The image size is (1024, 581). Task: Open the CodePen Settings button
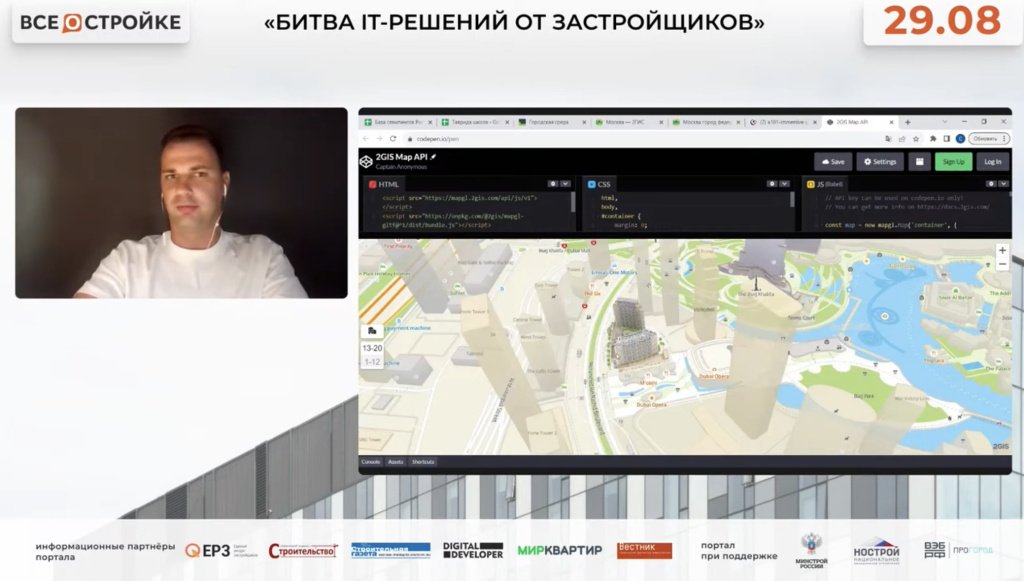tap(880, 162)
